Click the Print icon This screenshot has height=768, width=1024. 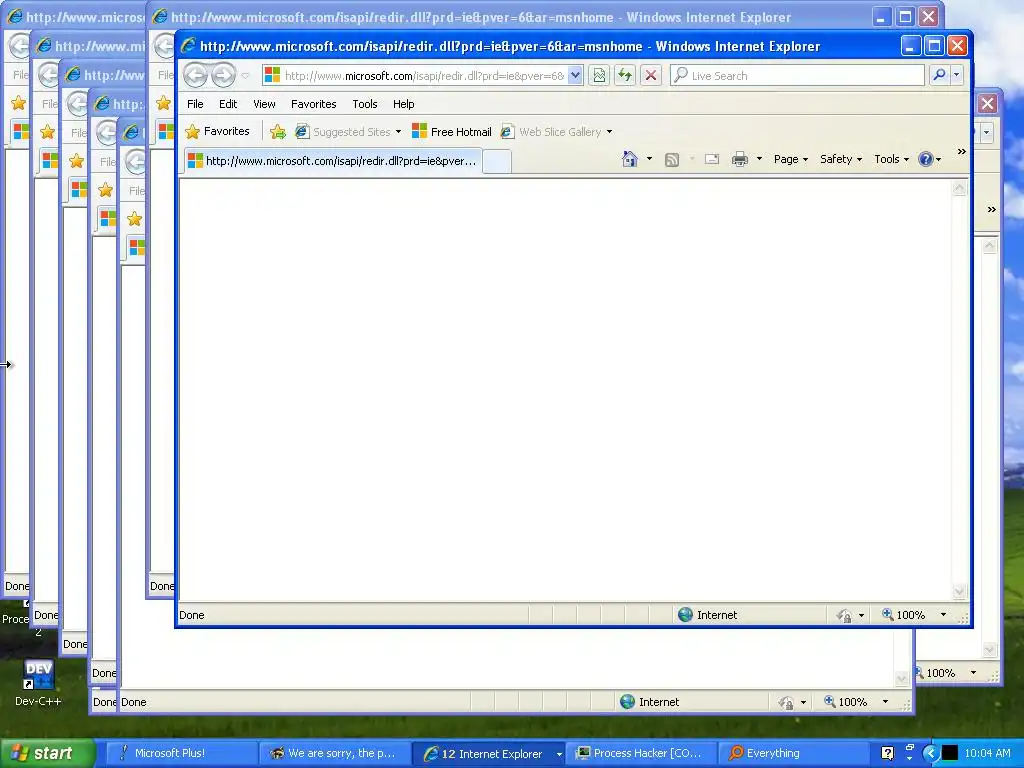pos(739,159)
